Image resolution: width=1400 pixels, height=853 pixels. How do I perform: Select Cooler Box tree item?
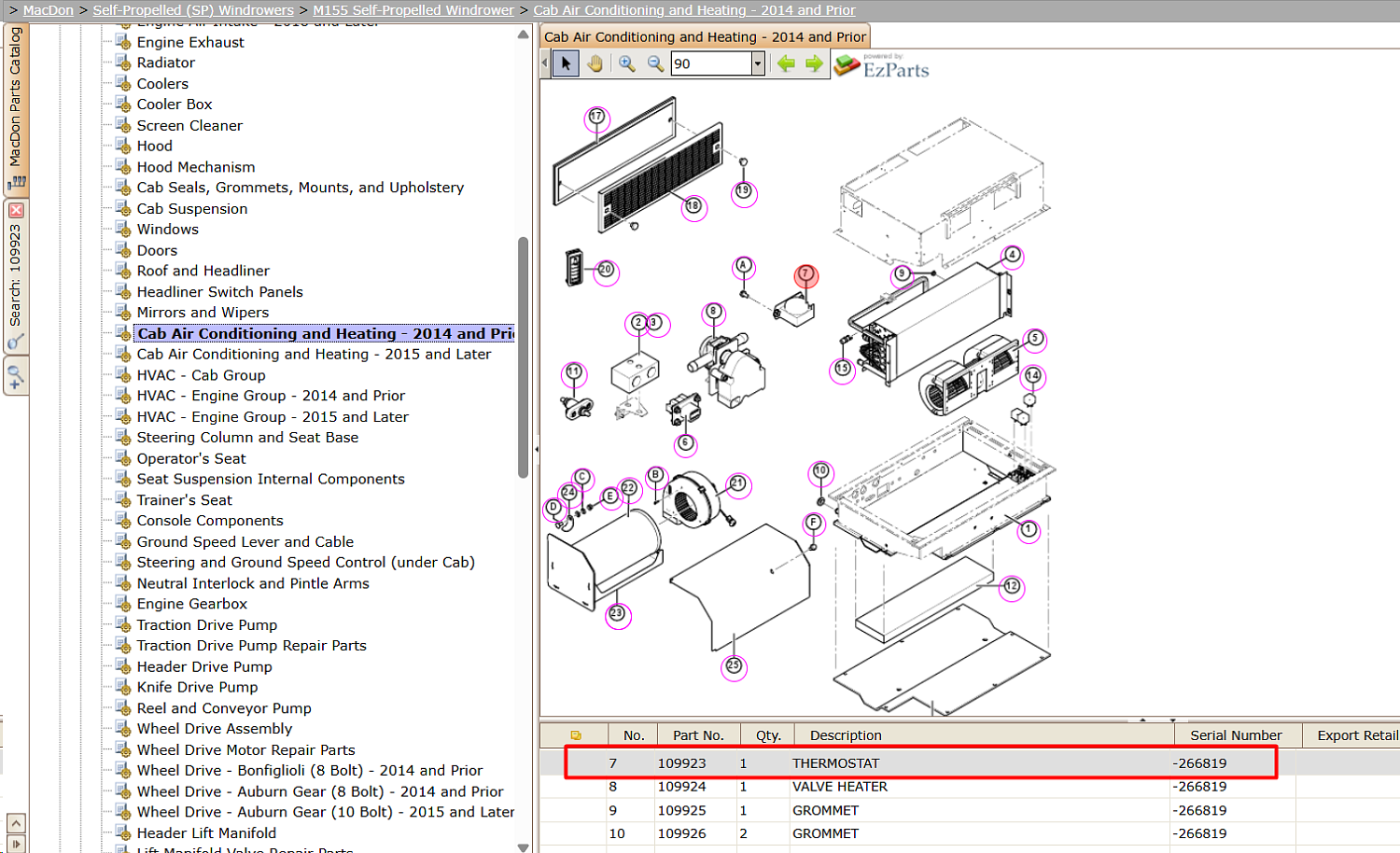pyautogui.click(x=175, y=105)
